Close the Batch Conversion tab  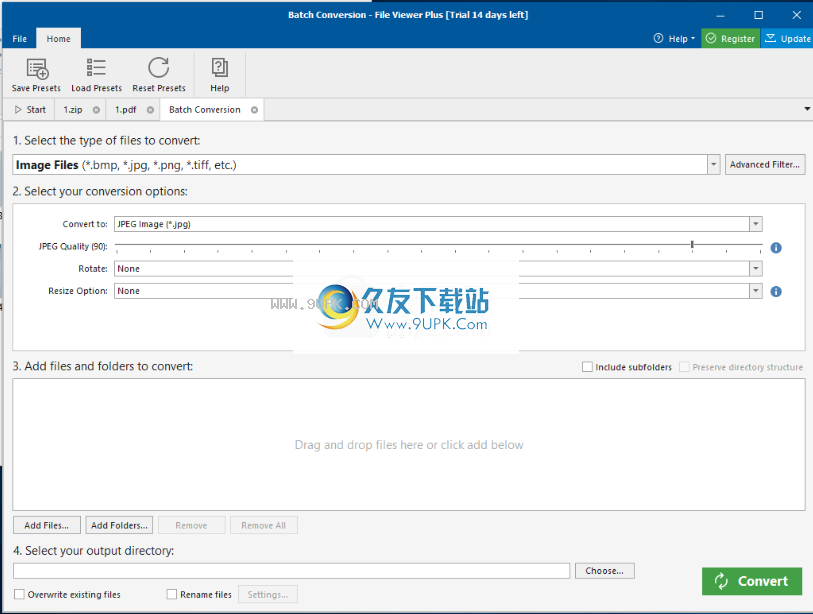tap(254, 110)
